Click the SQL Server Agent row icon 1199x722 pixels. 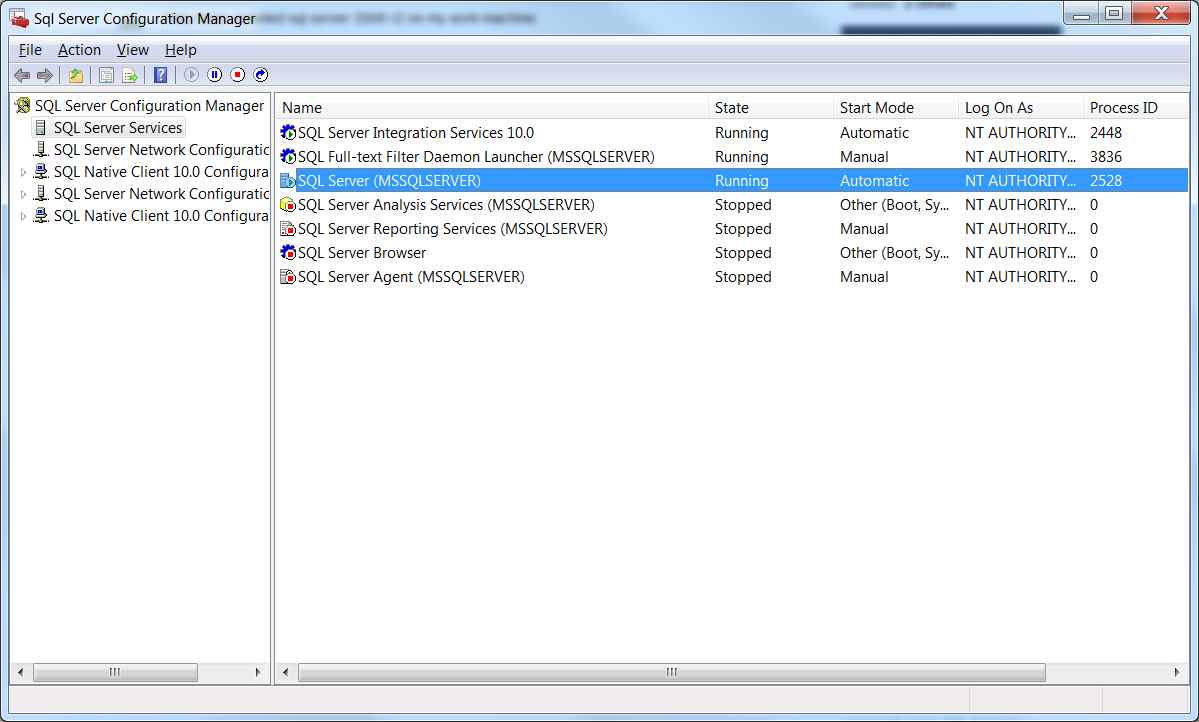click(x=288, y=277)
